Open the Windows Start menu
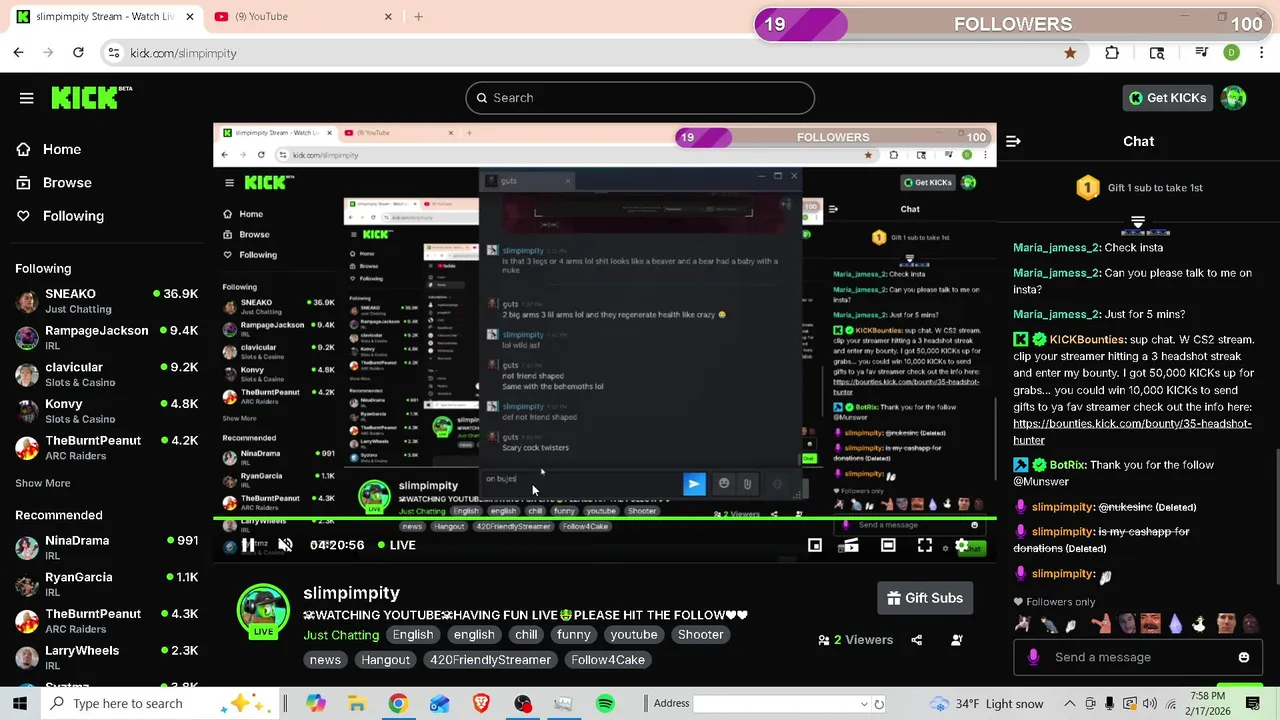1280x720 pixels. coord(20,704)
